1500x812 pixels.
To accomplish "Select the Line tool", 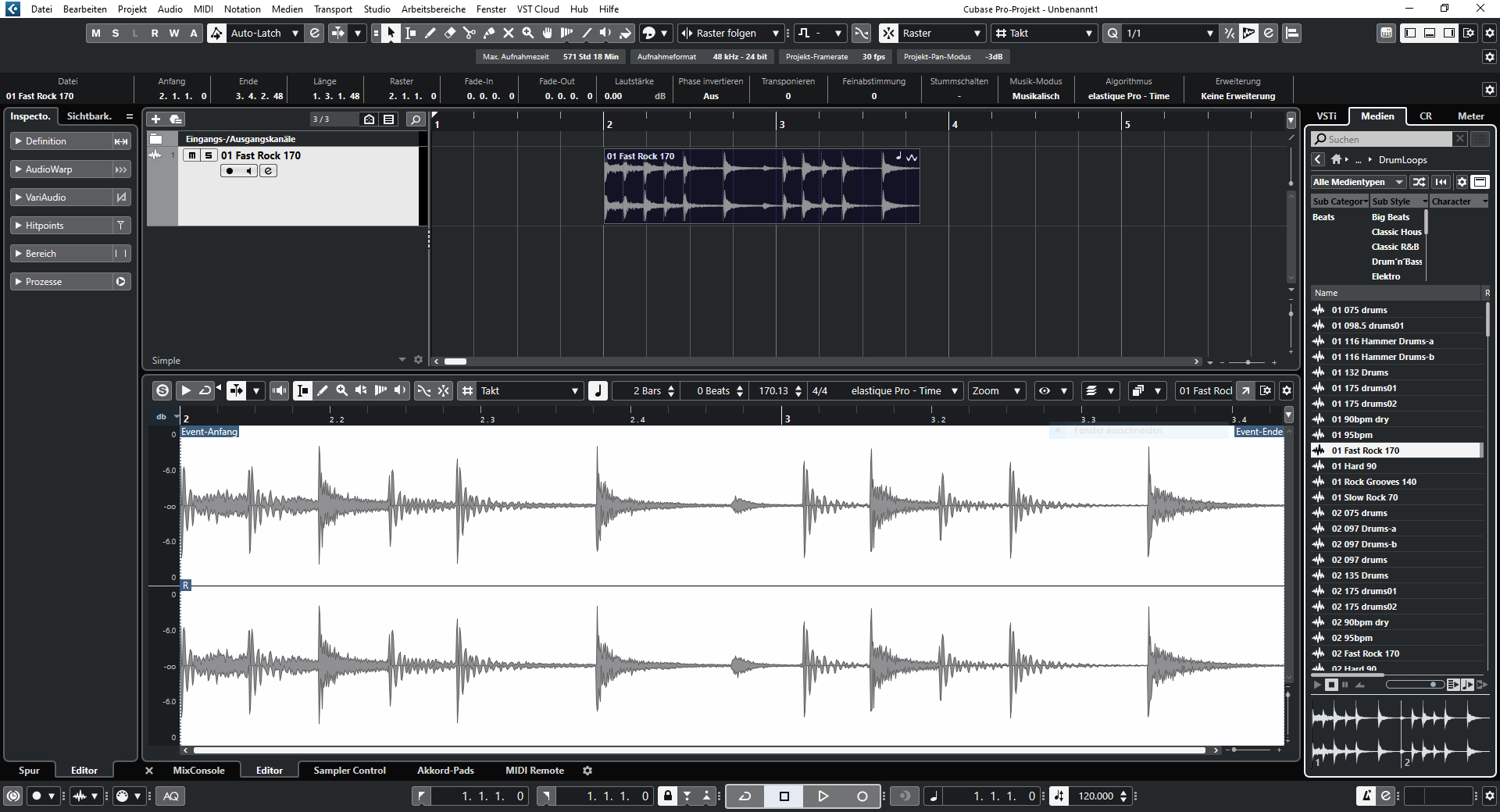I will [586, 33].
